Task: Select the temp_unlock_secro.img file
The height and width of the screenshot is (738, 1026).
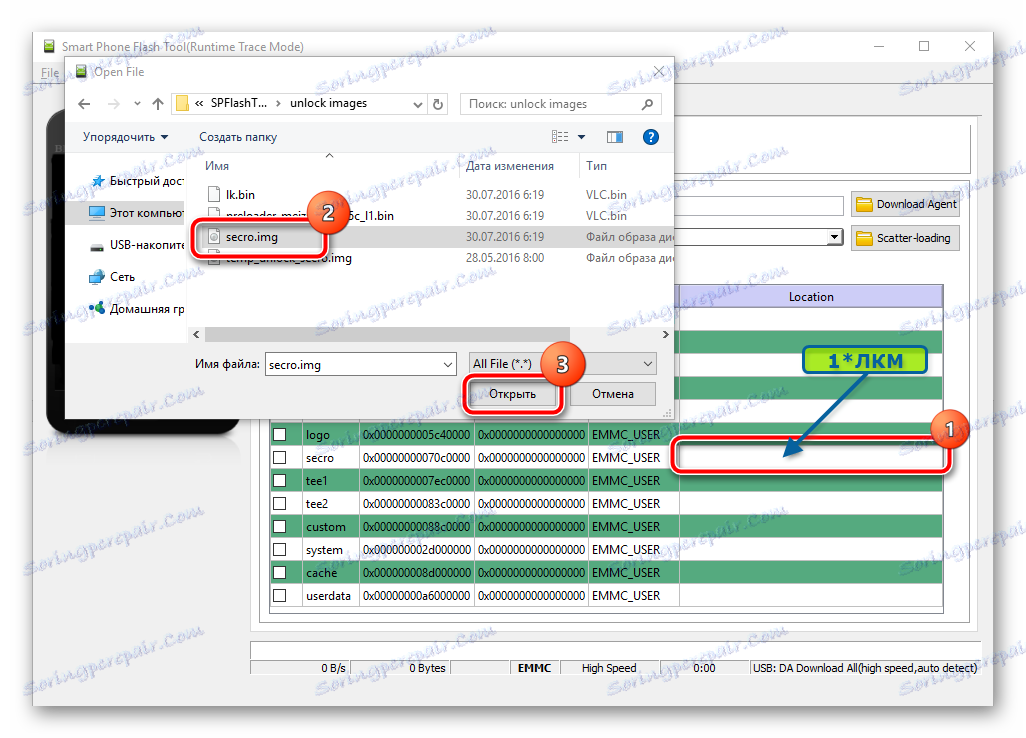Action: click(289, 258)
